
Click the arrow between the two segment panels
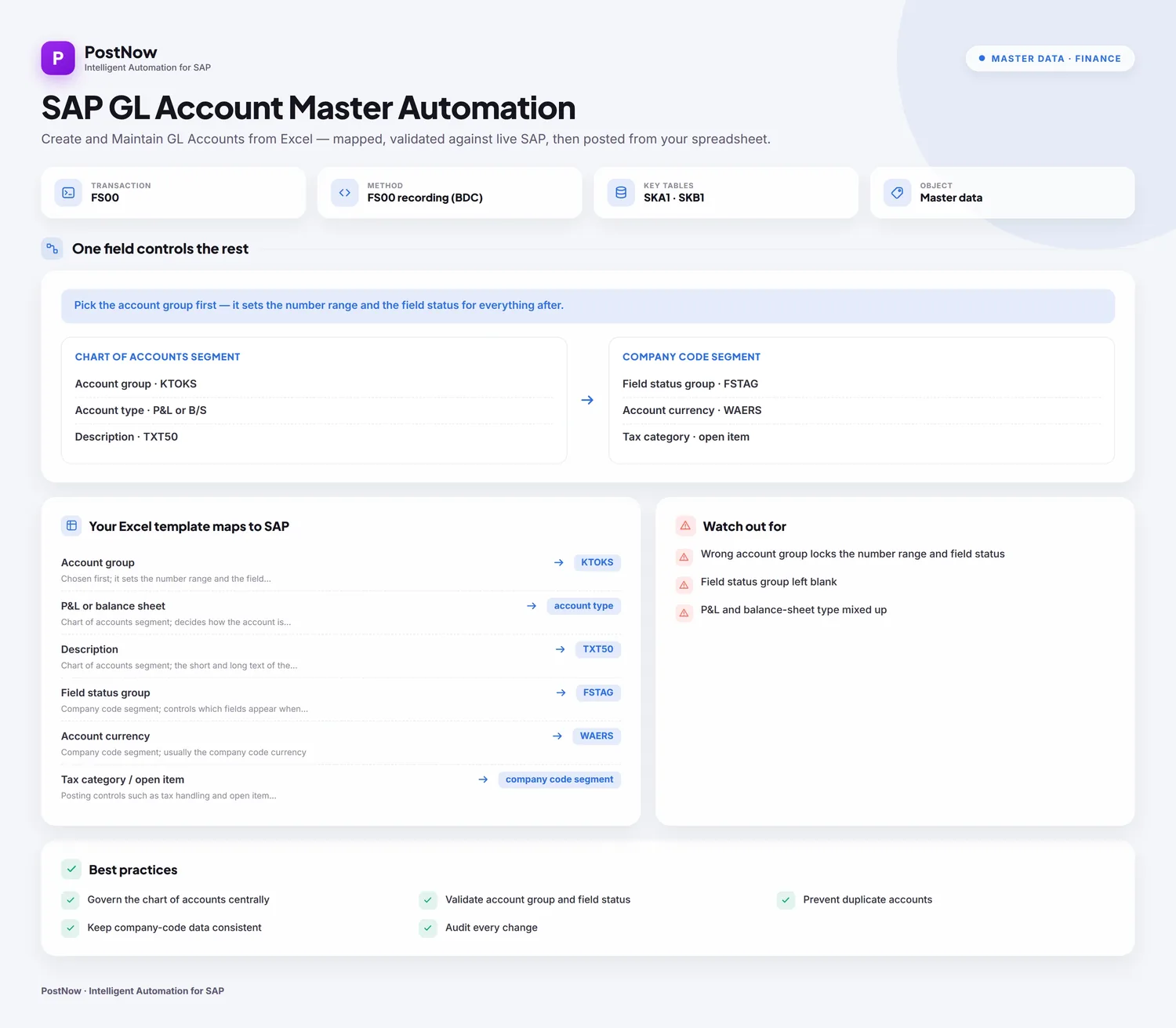coord(587,400)
